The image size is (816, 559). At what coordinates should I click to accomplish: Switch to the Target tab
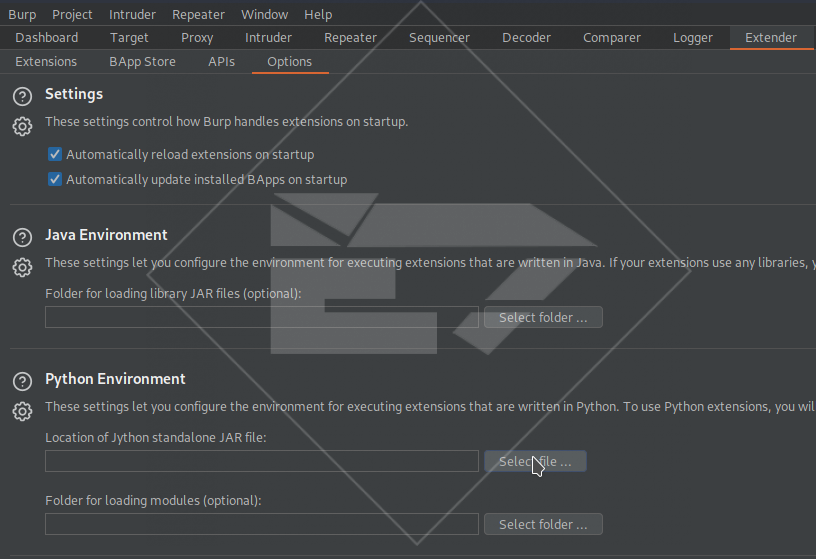[129, 37]
